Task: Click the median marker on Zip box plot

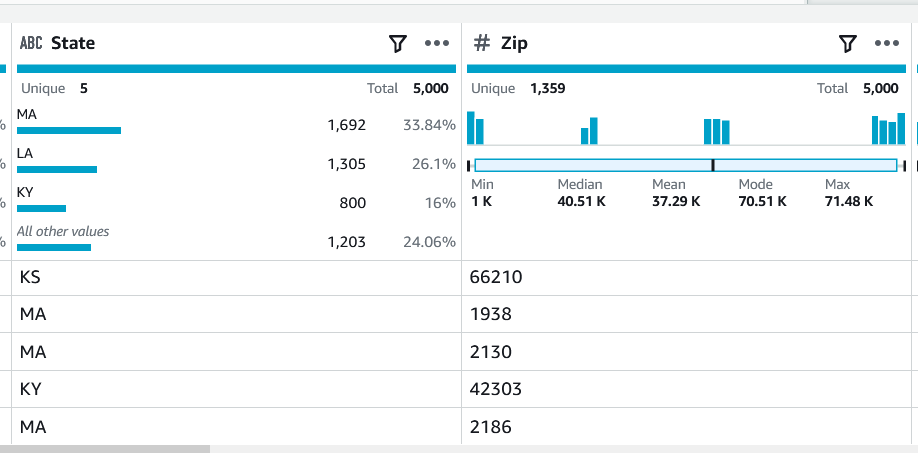Action: pos(712,165)
